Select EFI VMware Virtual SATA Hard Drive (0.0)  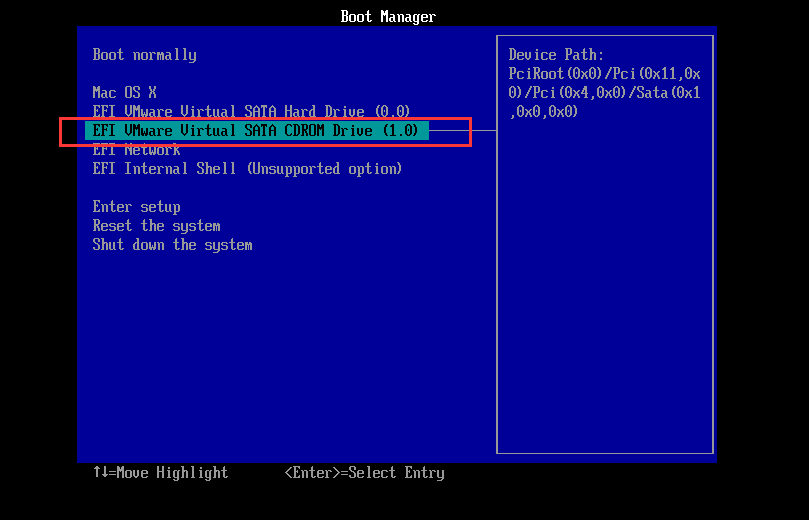[251, 112]
